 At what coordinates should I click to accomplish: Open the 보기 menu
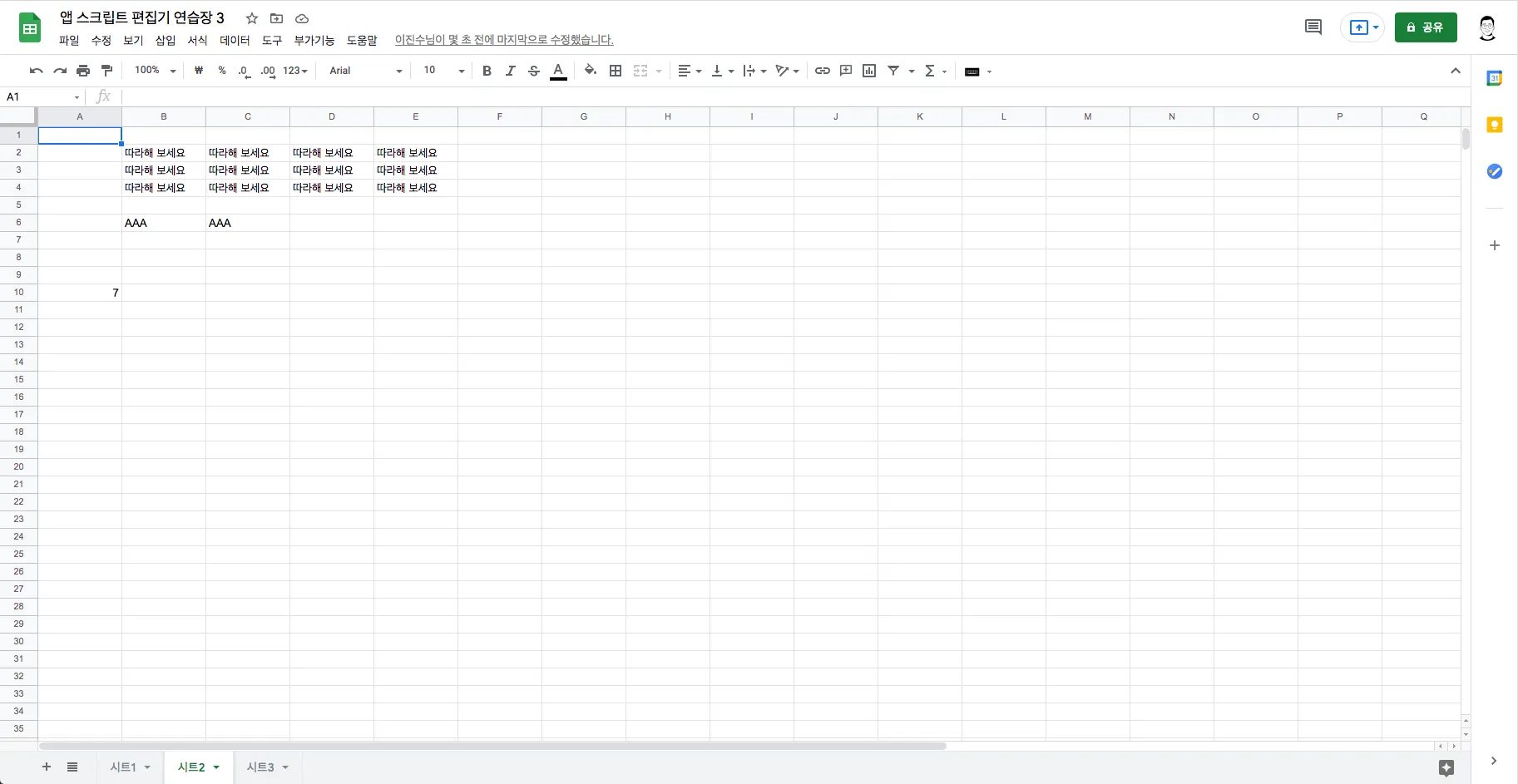(133, 40)
